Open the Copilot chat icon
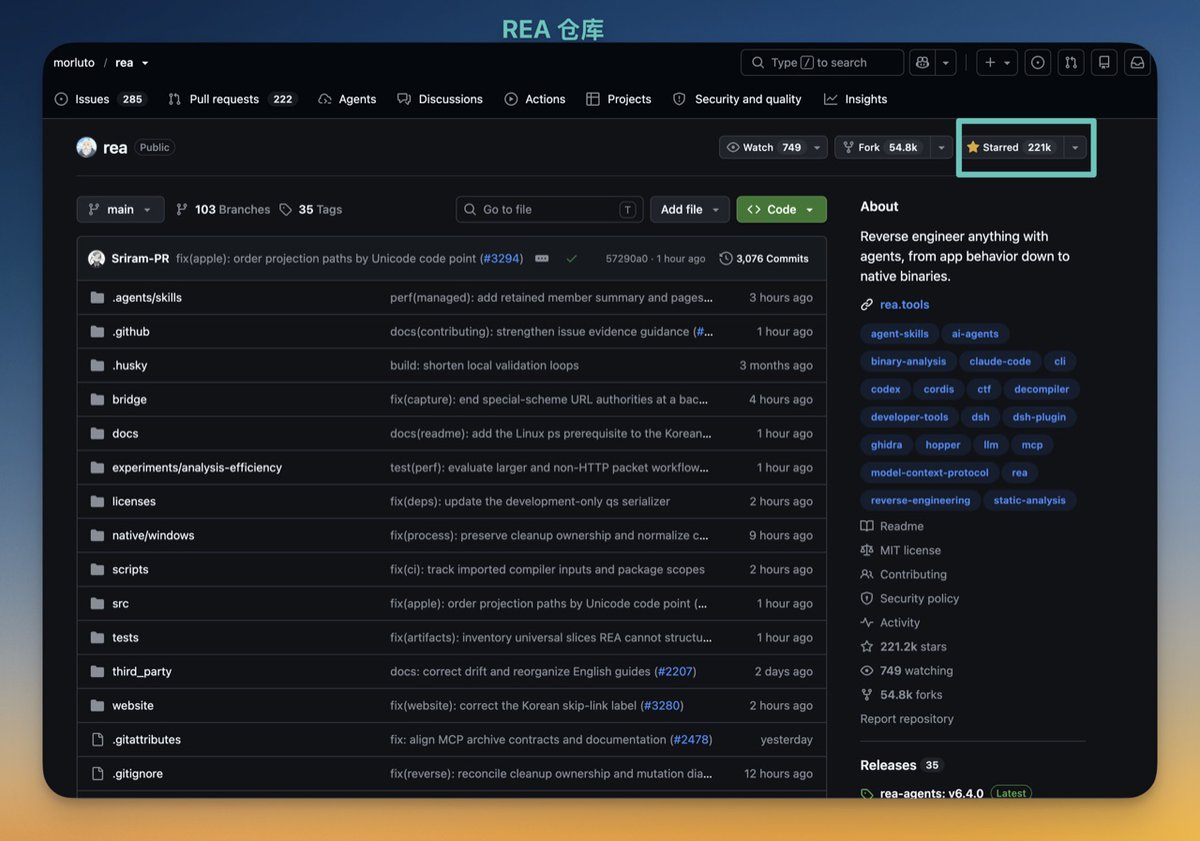Viewport: 1200px width, 841px height. 922,62
